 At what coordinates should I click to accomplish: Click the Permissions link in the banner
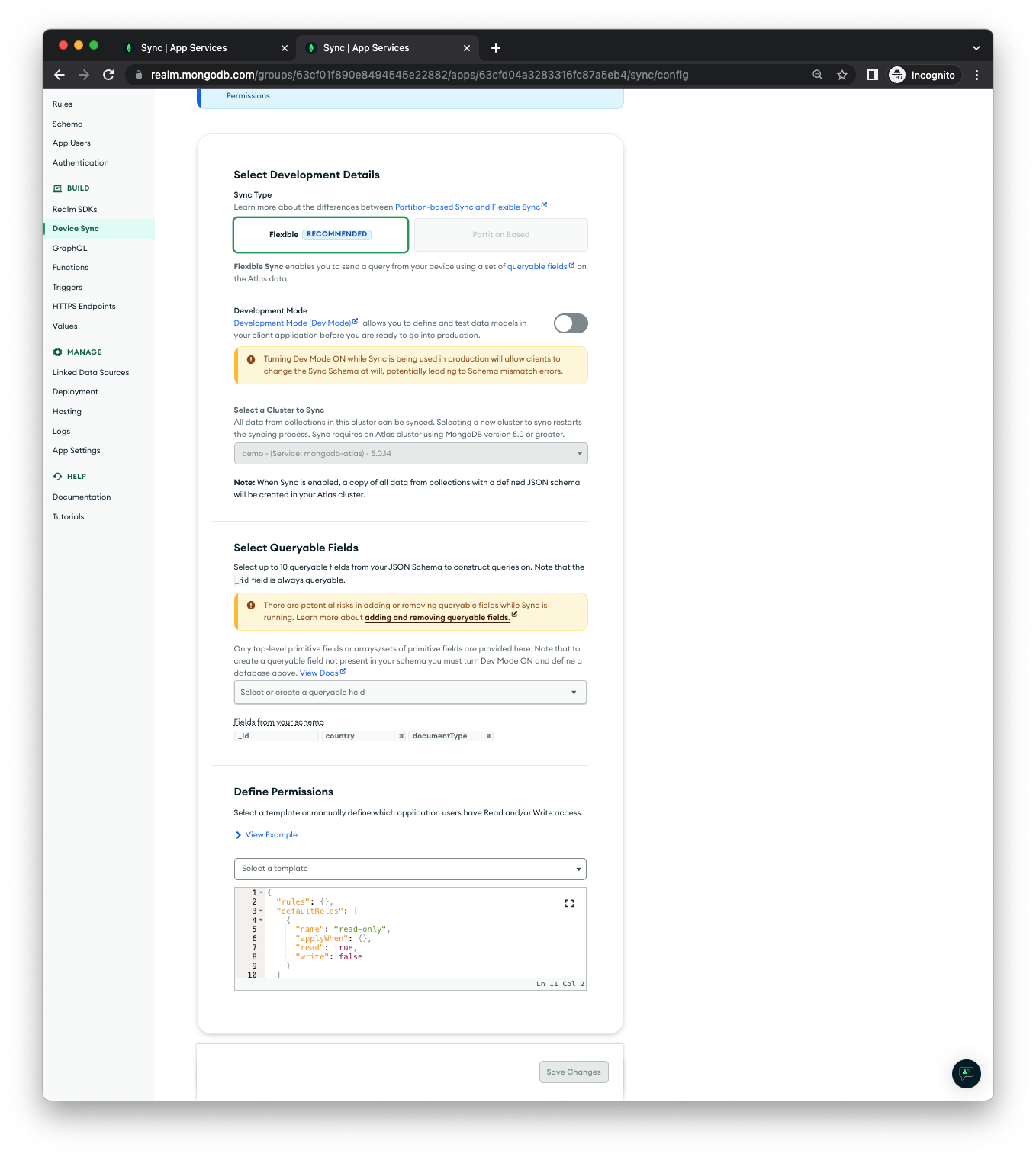tap(248, 96)
